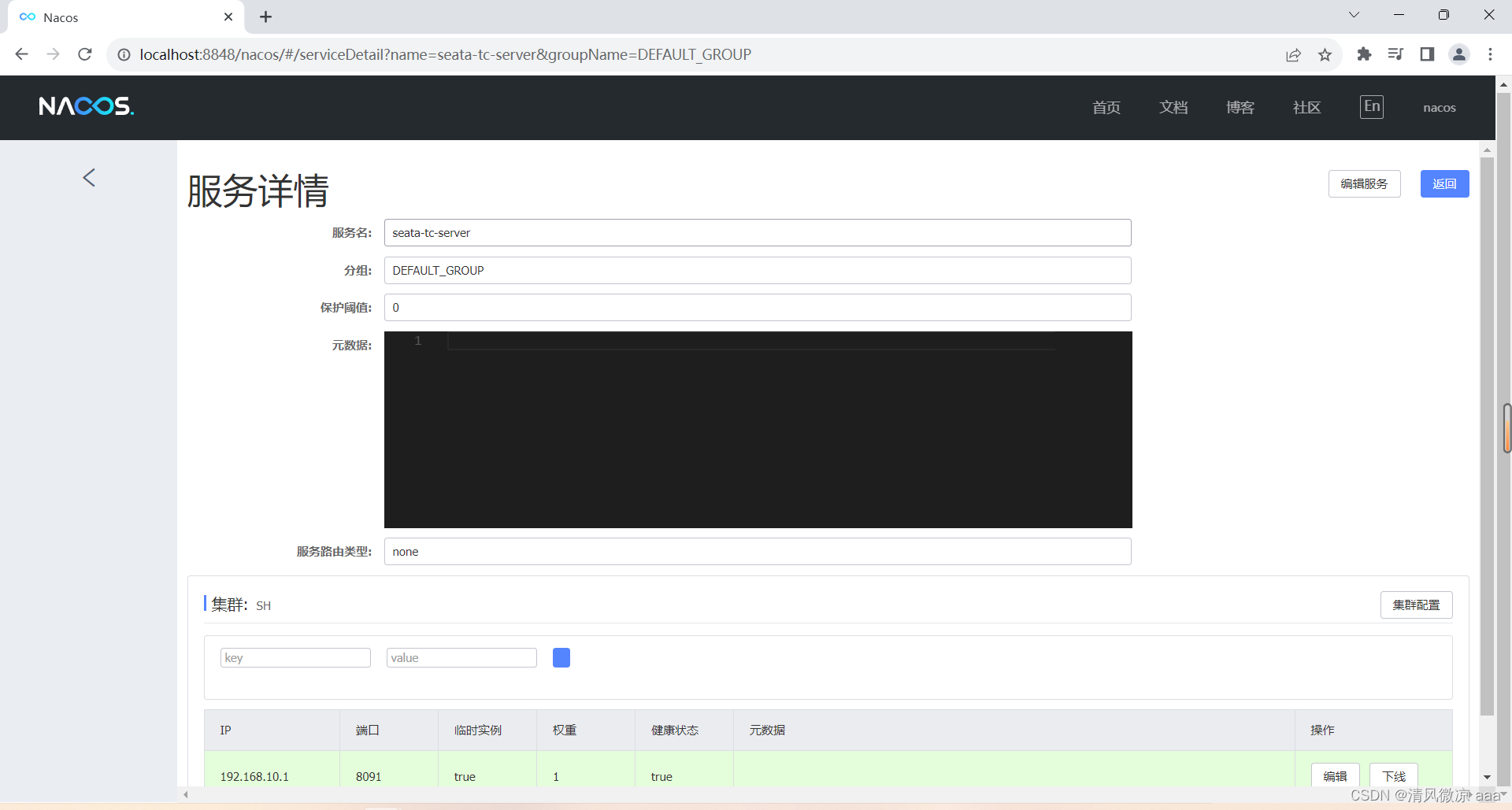Click the NACOS logo
The width and height of the screenshot is (1512, 810).
(87, 106)
